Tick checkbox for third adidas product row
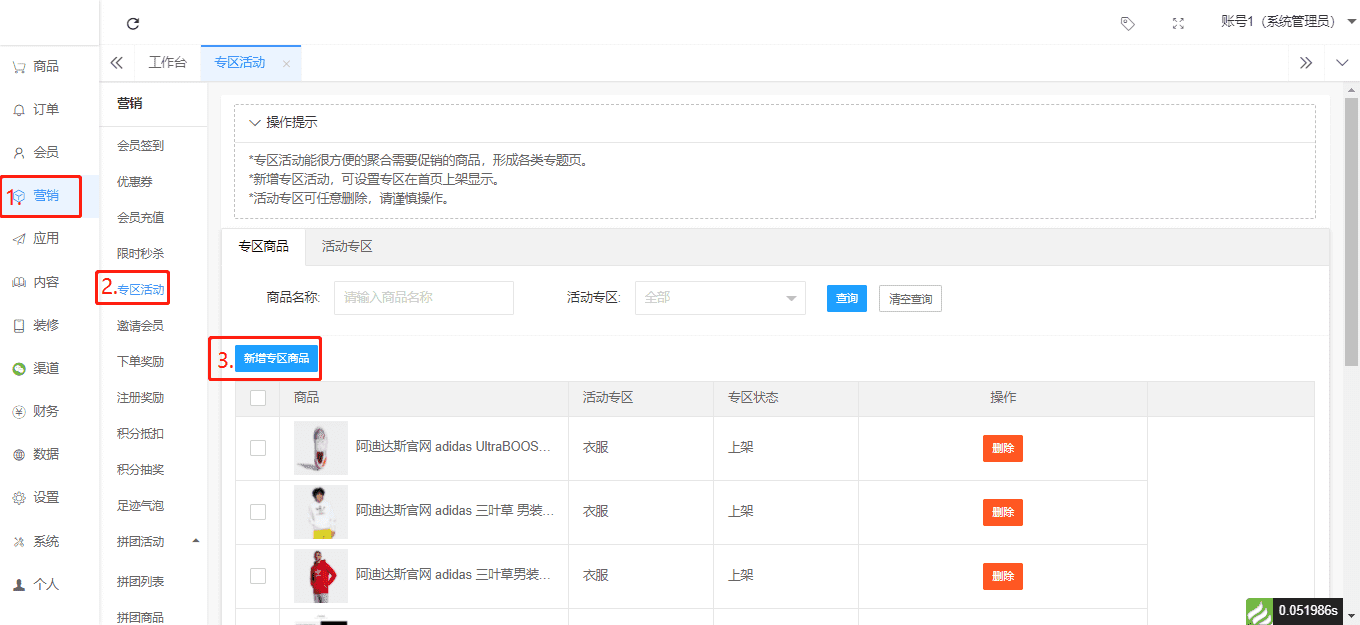 tap(258, 576)
